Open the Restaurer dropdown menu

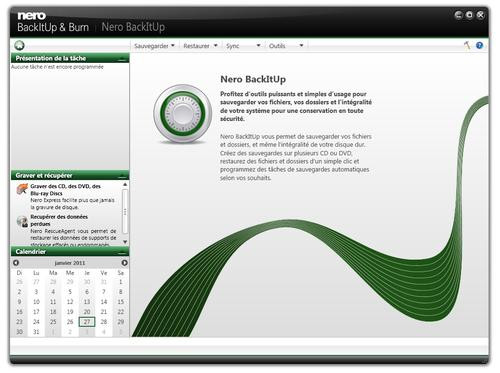coord(200,46)
